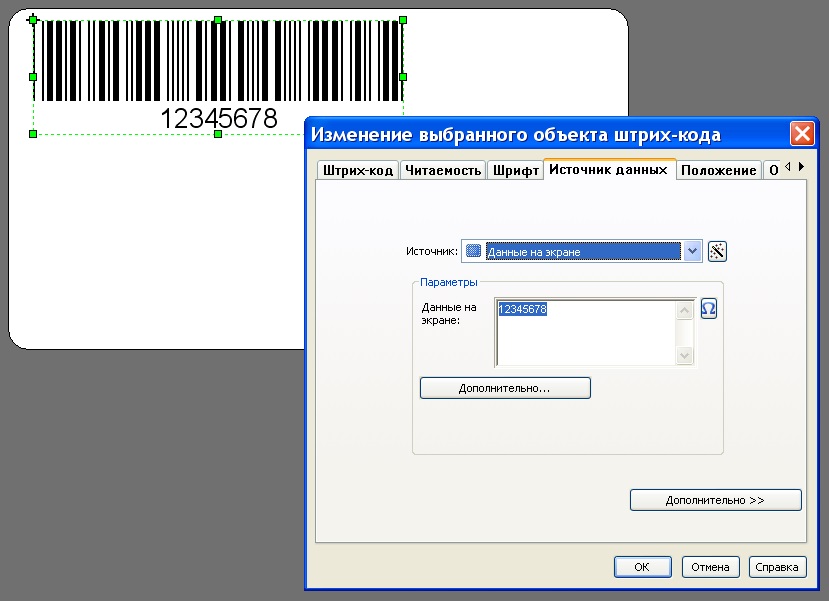Show tabs to the right with the arrow
This screenshot has height=601, width=829.
(x=802, y=167)
